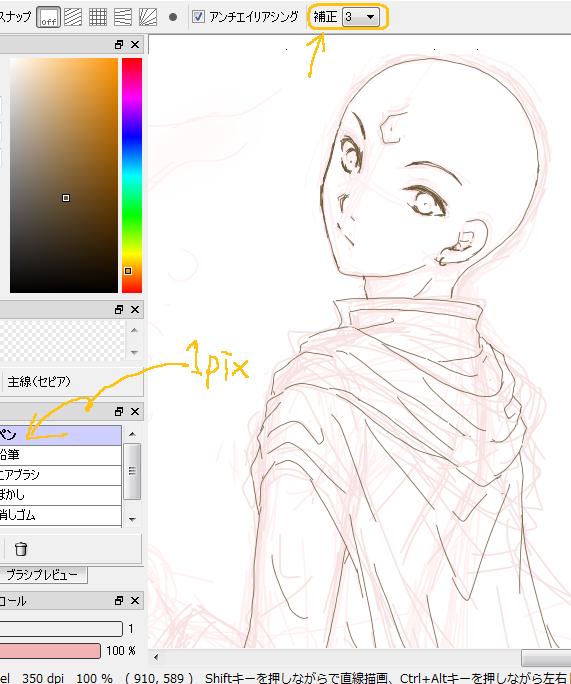Select the parallel lines snap icon
571x684 pixels.
click(73, 17)
